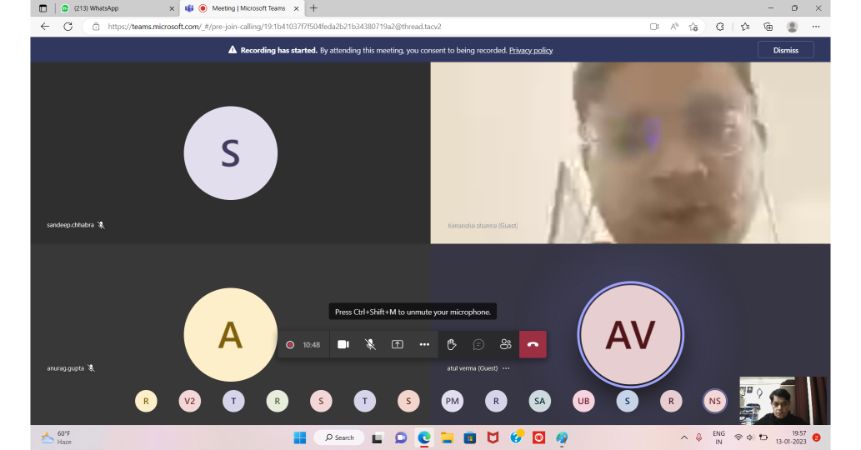The height and width of the screenshot is (450, 861).
Task: Turn the camera off
Action: [343, 344]
